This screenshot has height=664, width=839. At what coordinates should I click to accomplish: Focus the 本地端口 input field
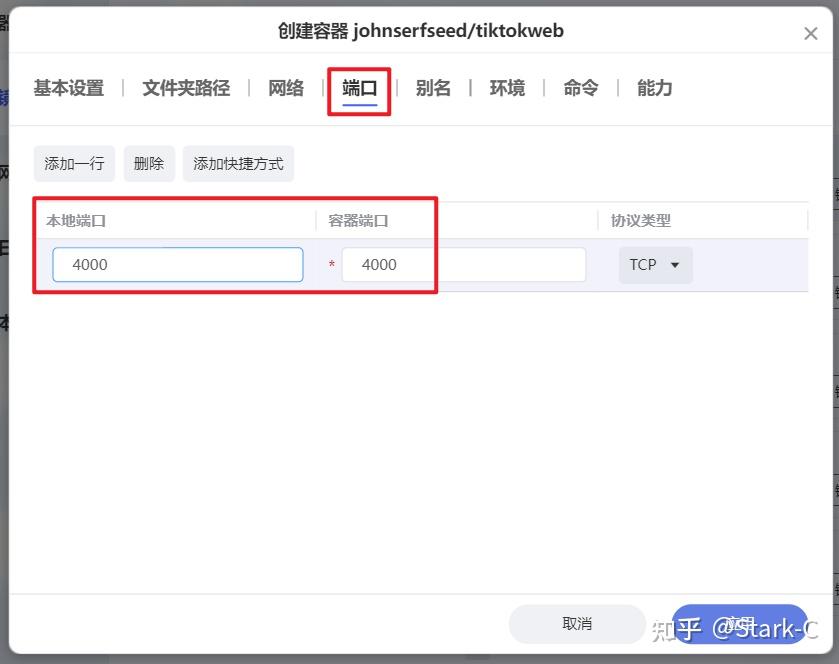pyautogui.click(x=178, y=265)
